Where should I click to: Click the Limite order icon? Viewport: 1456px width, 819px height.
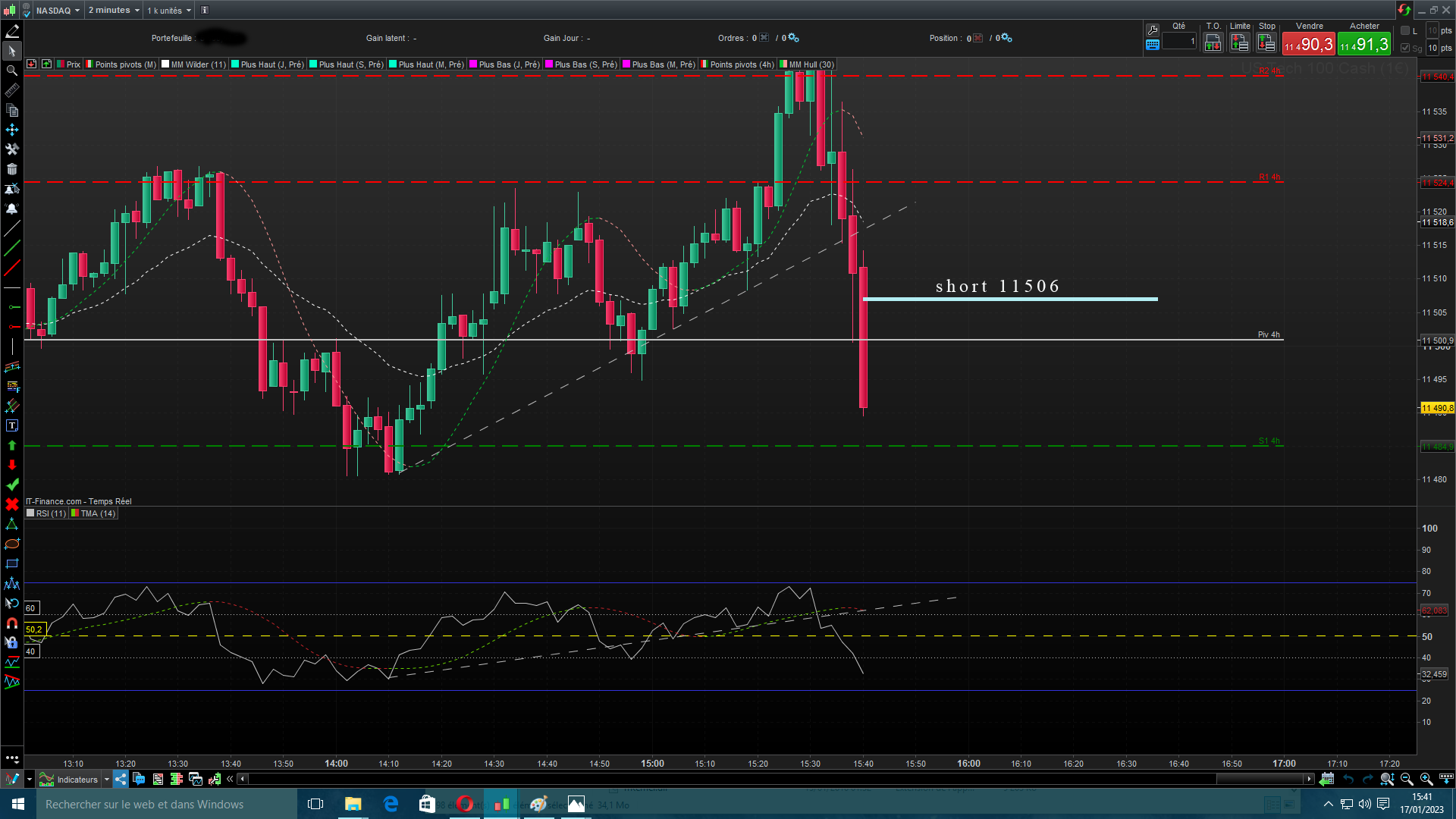point(1239,43)
